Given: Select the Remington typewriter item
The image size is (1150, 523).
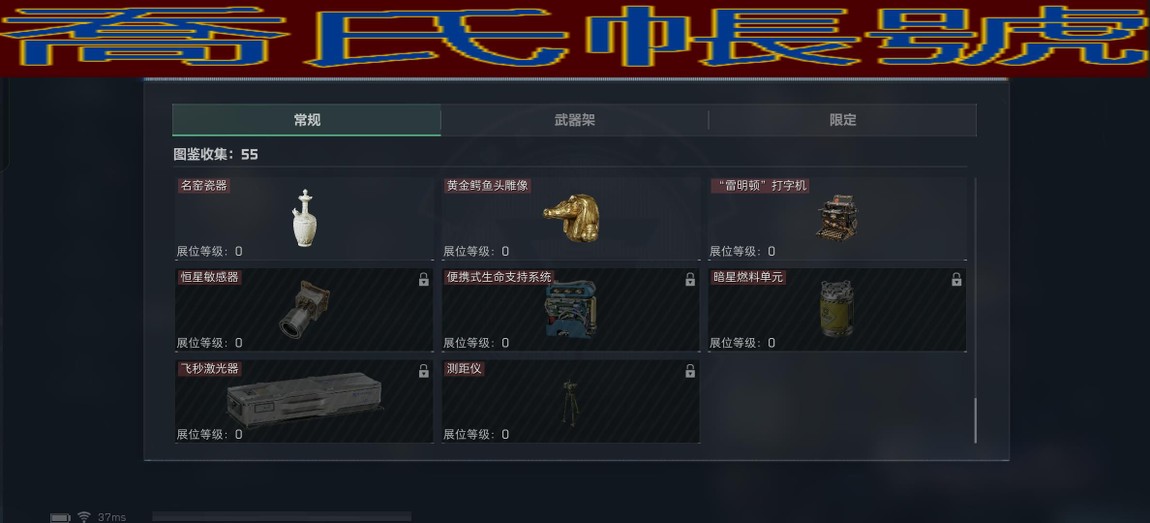Looking at the screenshot, I should 837,218.
